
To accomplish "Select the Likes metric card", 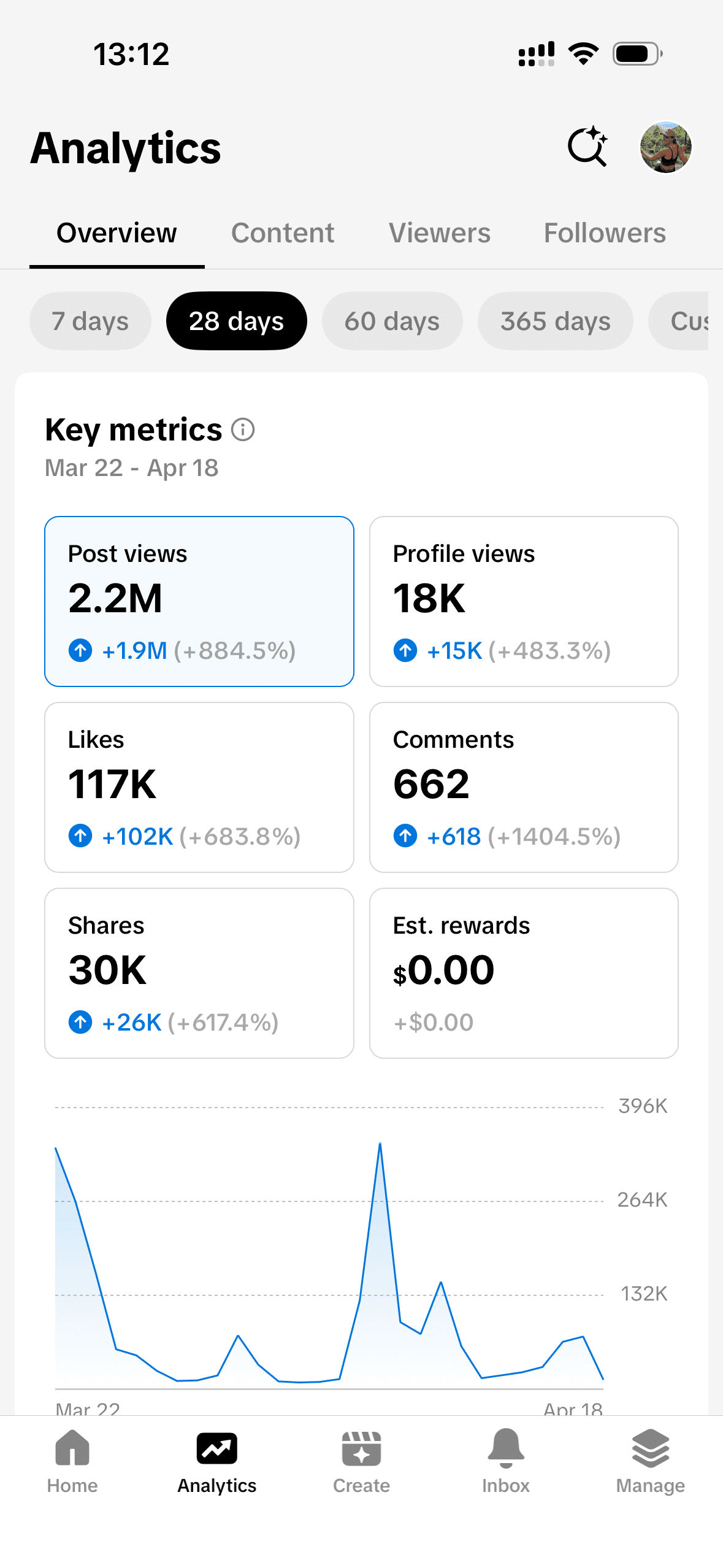I will pyautogui.click(x=199, y=787).
